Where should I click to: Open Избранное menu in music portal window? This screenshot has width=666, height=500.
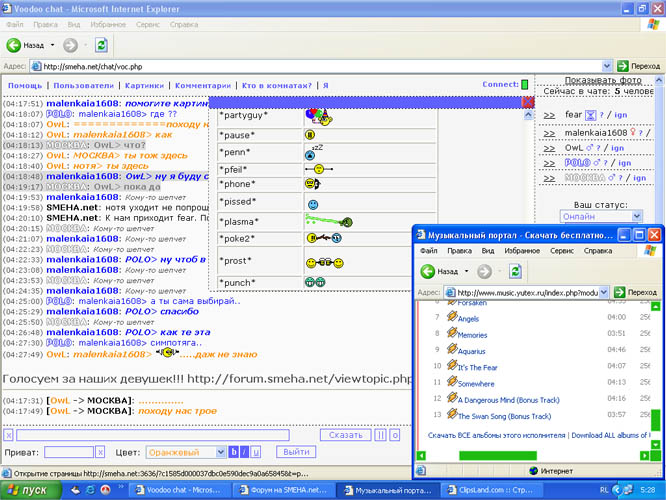tap(522, 251)
